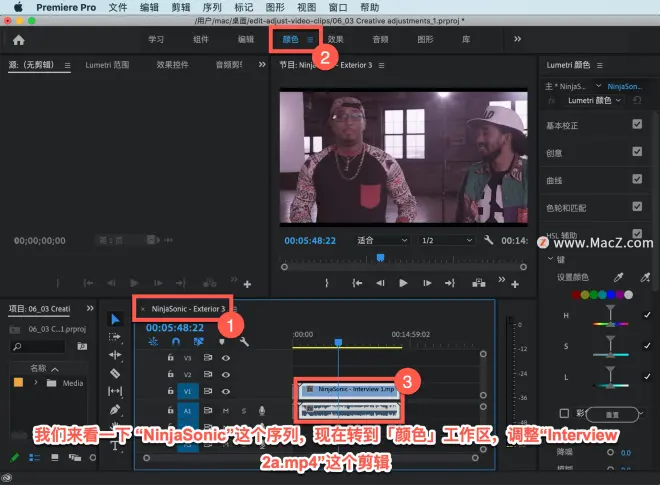Toggle L range checkmark
The height and width of the screenshot is (485, 660).
point(647,376)
